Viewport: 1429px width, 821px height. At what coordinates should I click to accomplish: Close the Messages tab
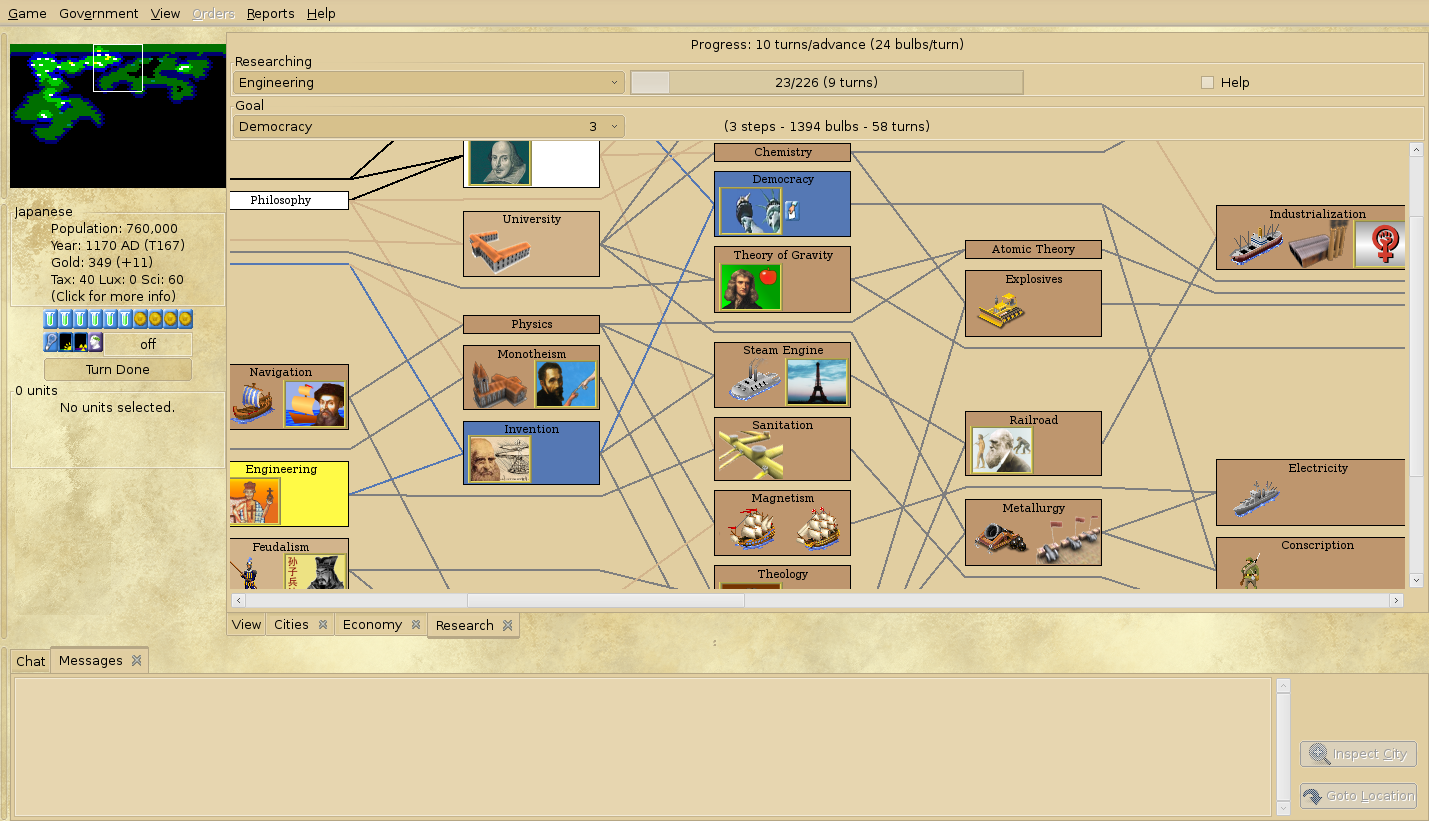point(137,661)
